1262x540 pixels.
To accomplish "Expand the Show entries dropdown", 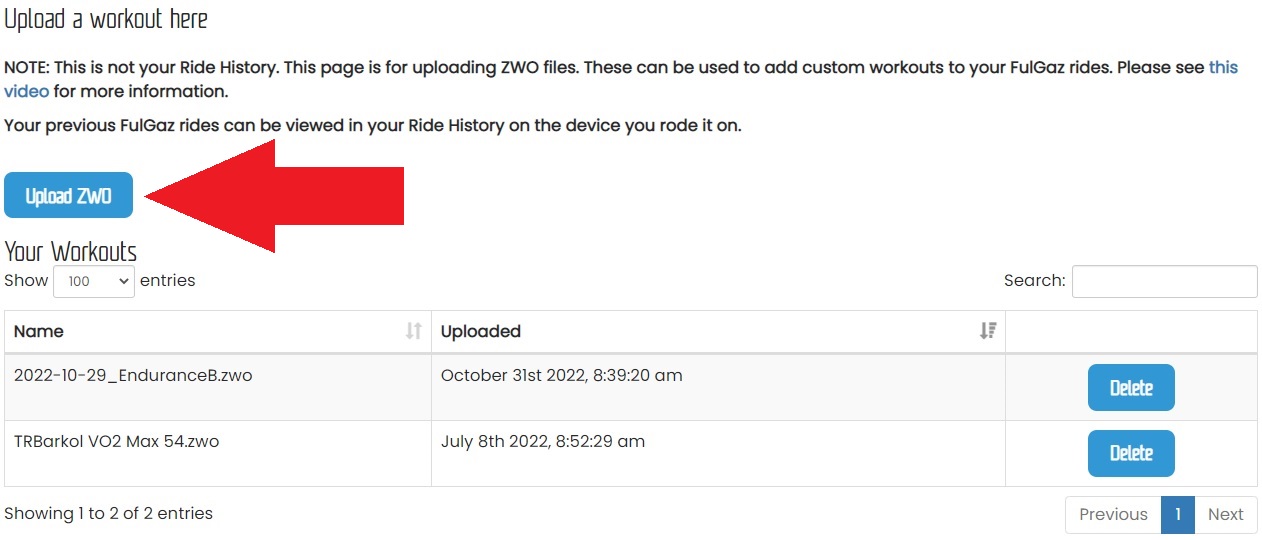I will (x=93, y=281).
